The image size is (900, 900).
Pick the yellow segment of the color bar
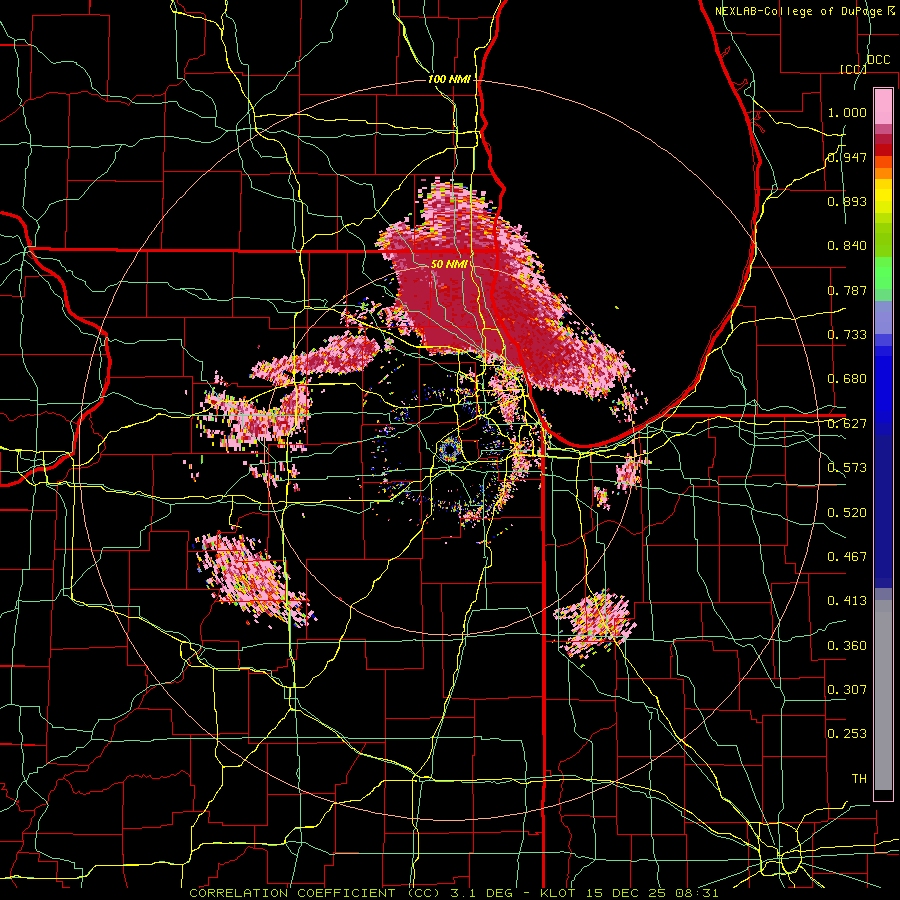[883, 197]
